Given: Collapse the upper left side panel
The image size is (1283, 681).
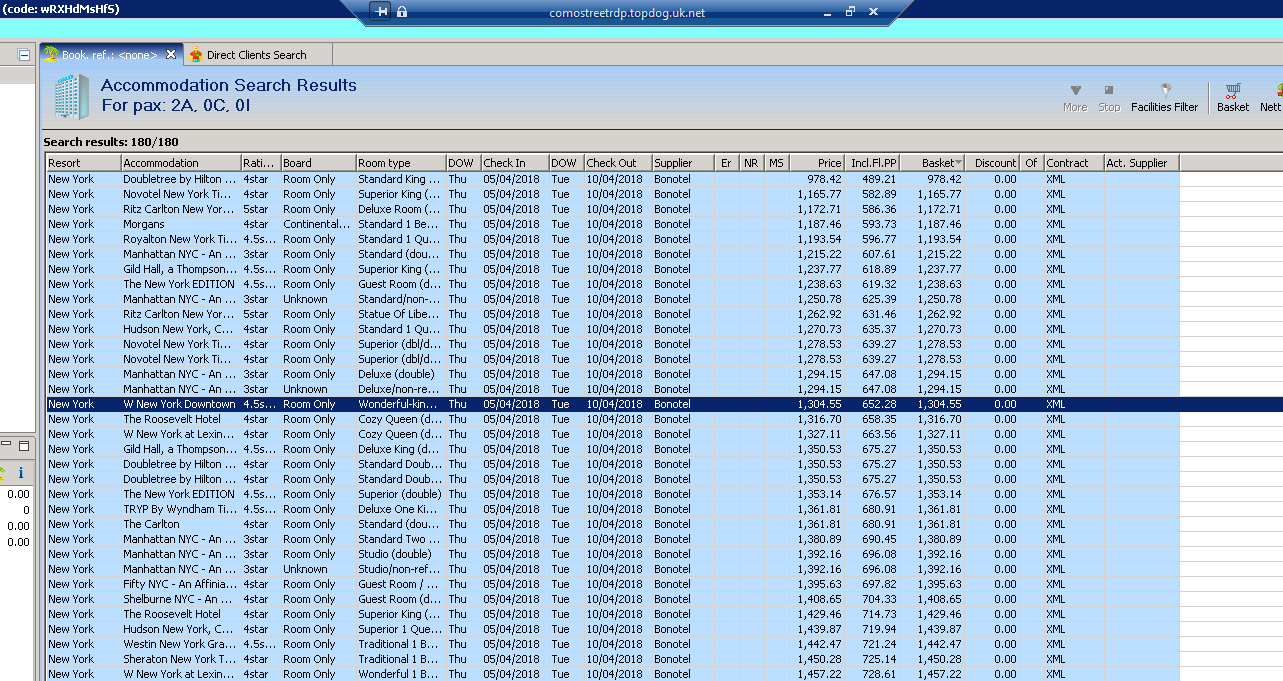Looking at the screenshot, I should point(24,56).
